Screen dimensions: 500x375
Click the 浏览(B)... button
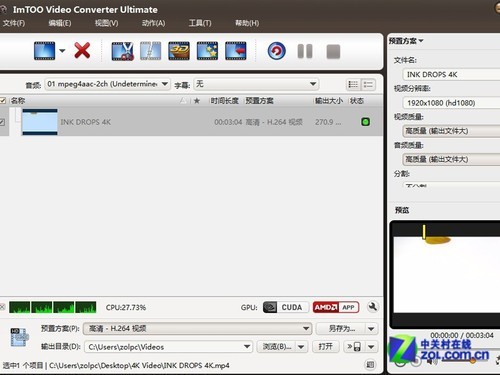coord(276,347)
